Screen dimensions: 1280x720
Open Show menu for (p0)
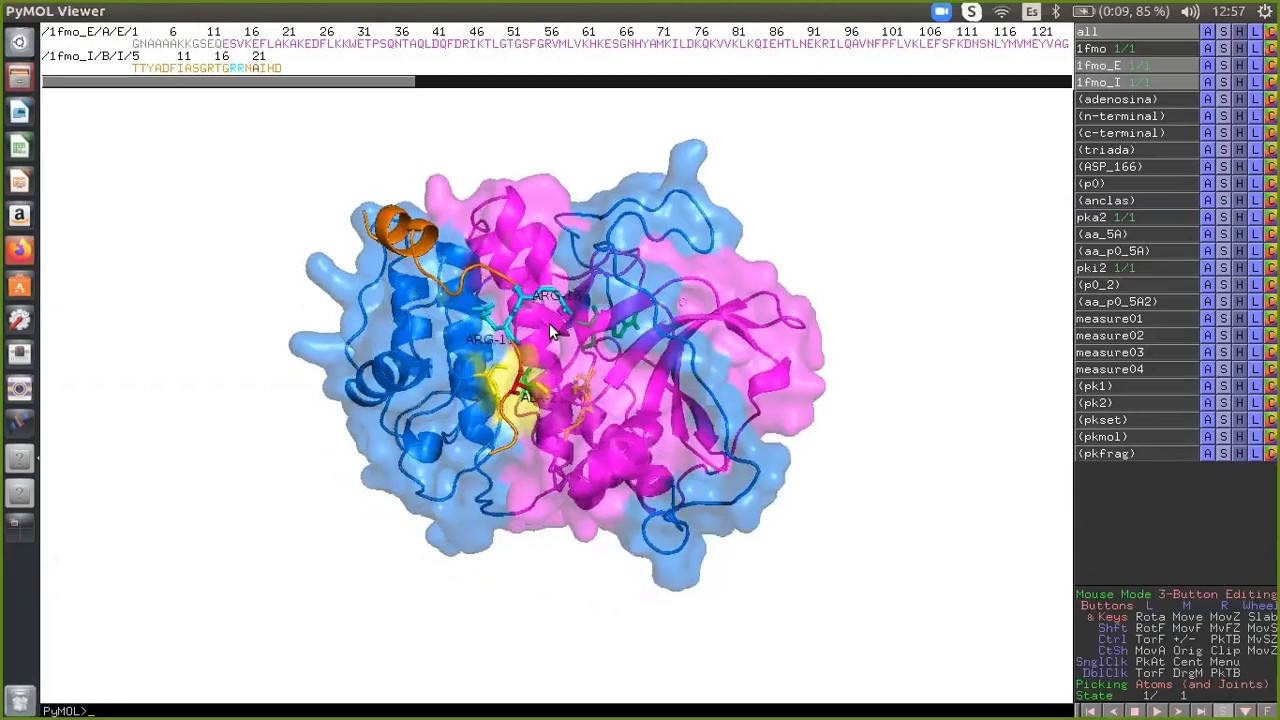tap(1223, 184)
